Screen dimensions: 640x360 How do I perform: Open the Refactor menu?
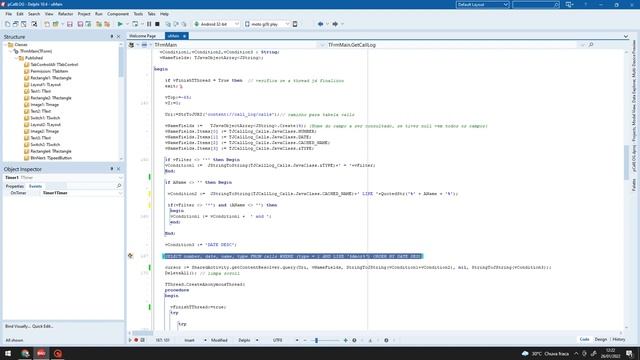tap(65, 14)
